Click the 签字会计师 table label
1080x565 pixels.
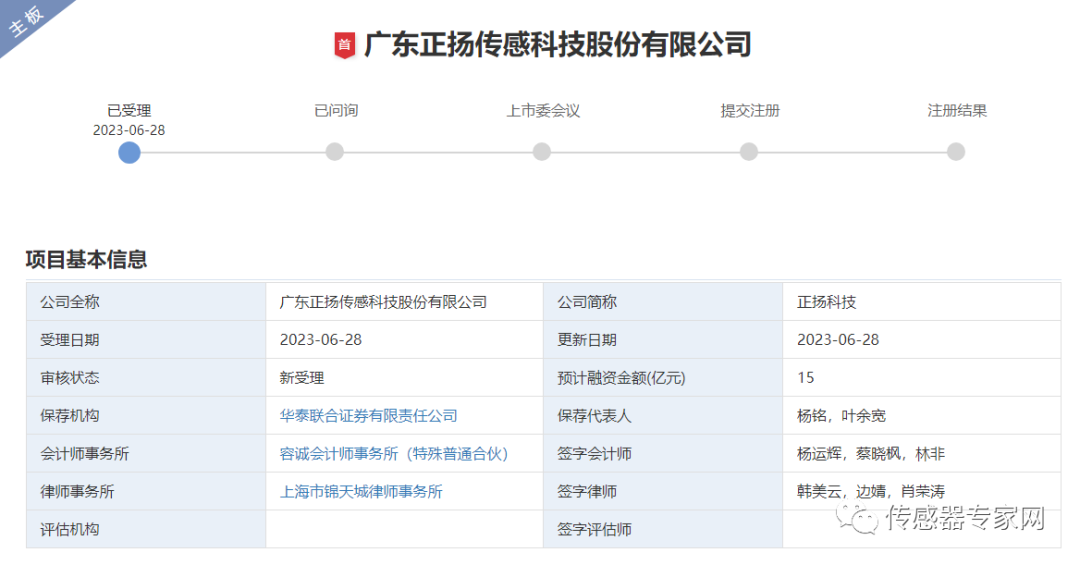tap(594, 453)
